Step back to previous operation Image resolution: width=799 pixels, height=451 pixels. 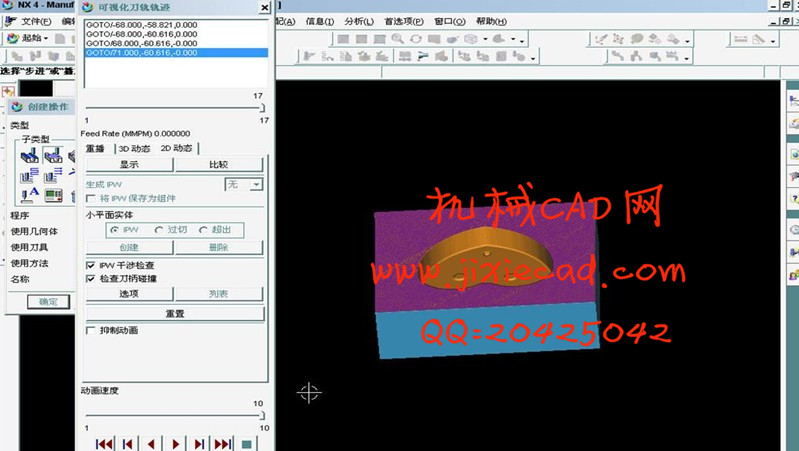[x=128, y=444]
